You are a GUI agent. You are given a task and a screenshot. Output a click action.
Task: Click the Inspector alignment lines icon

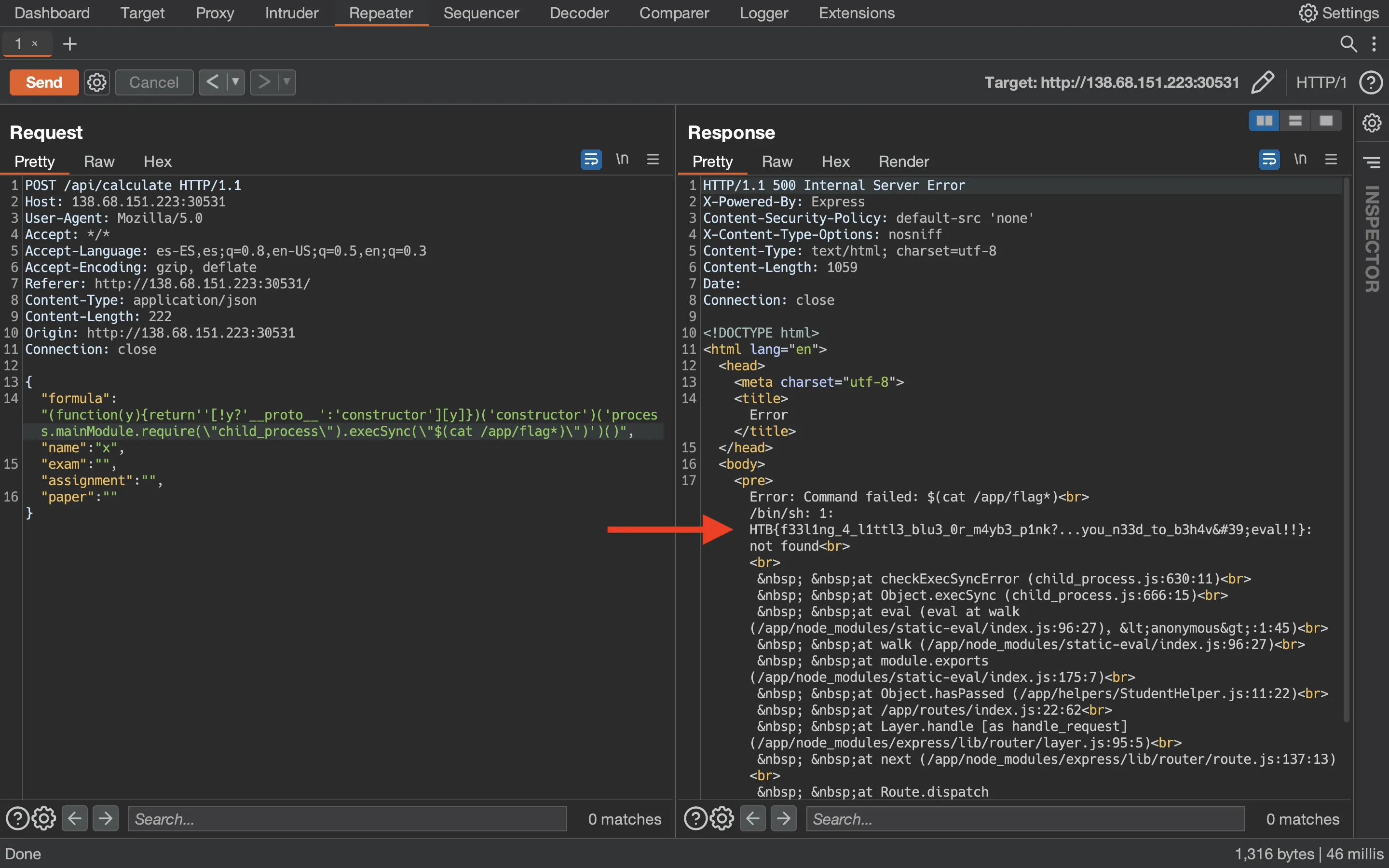(1372, 163)
